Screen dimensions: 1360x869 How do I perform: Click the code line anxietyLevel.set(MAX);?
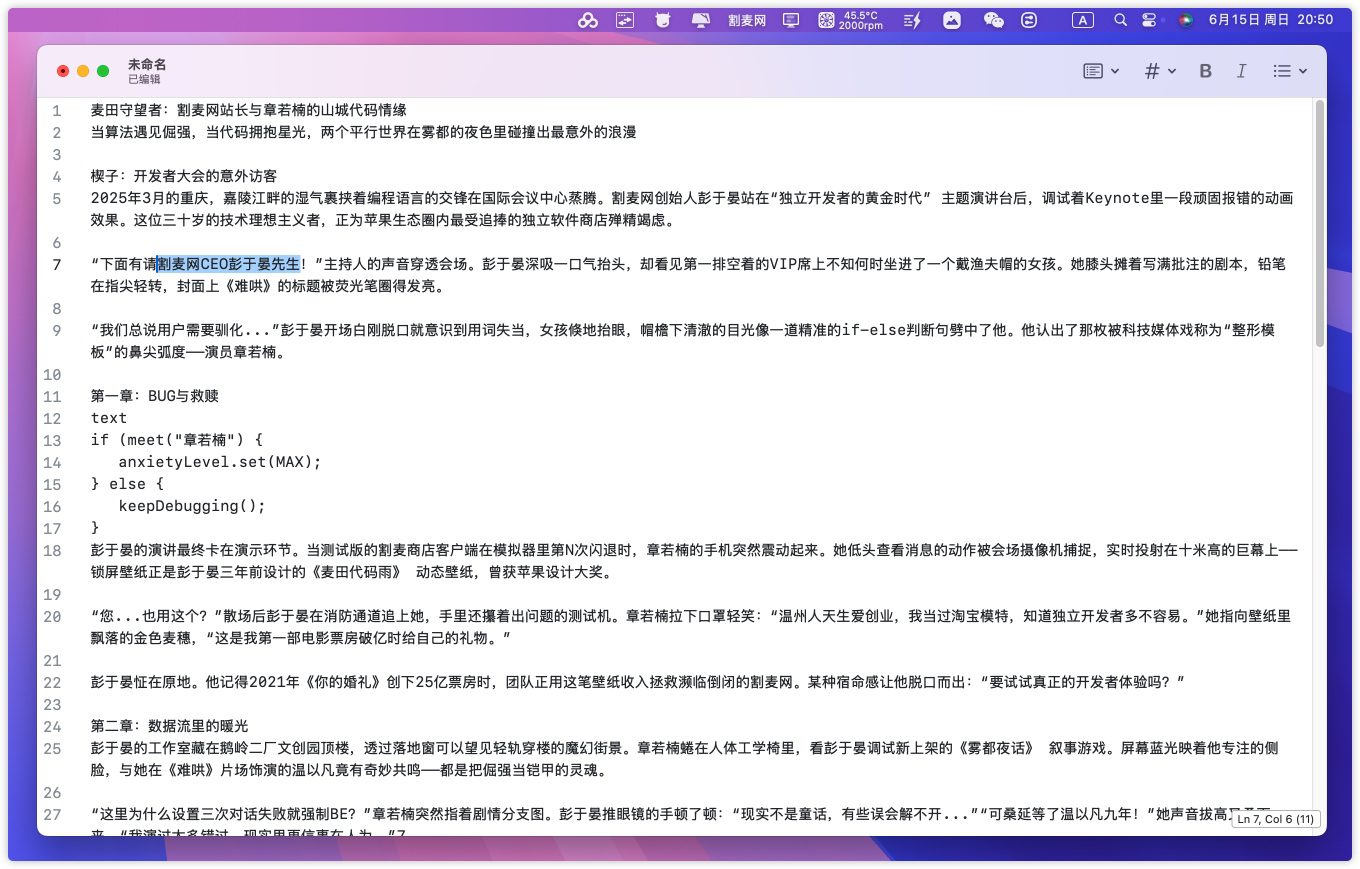tap(220, 462)
